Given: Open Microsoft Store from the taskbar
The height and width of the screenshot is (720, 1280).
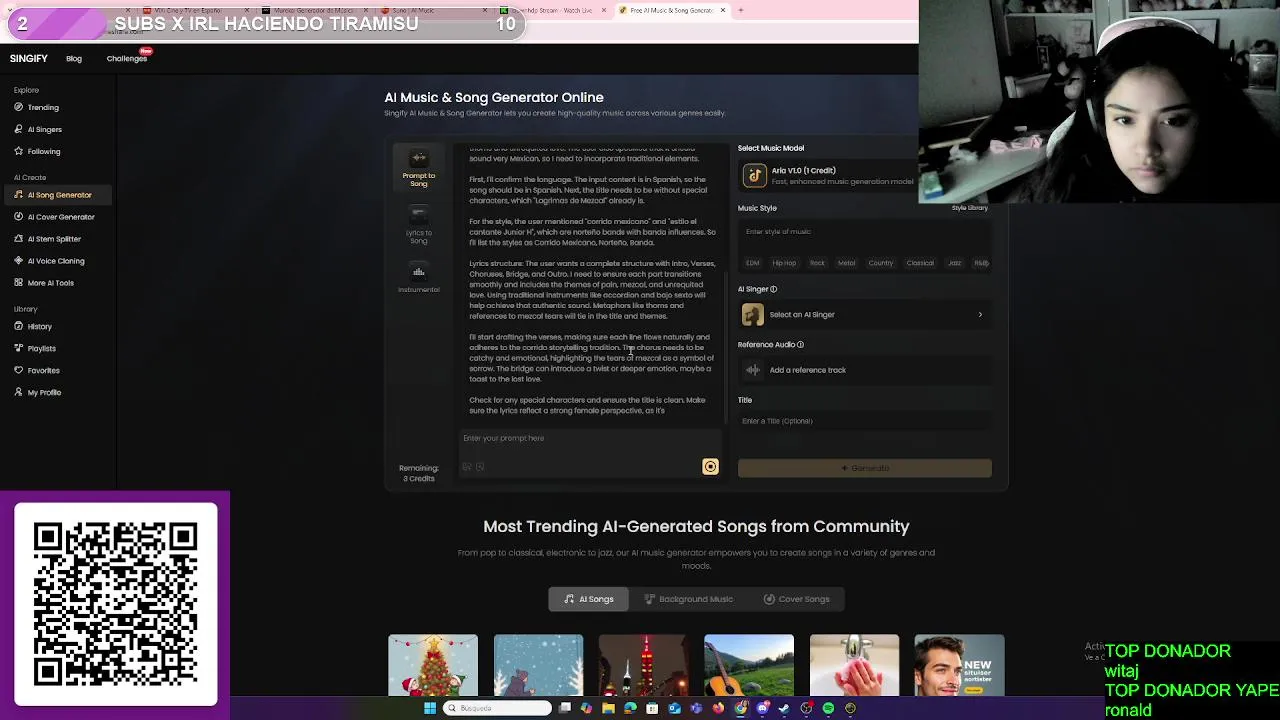Looking at the screenshot, I should click(x=652, y=708).
